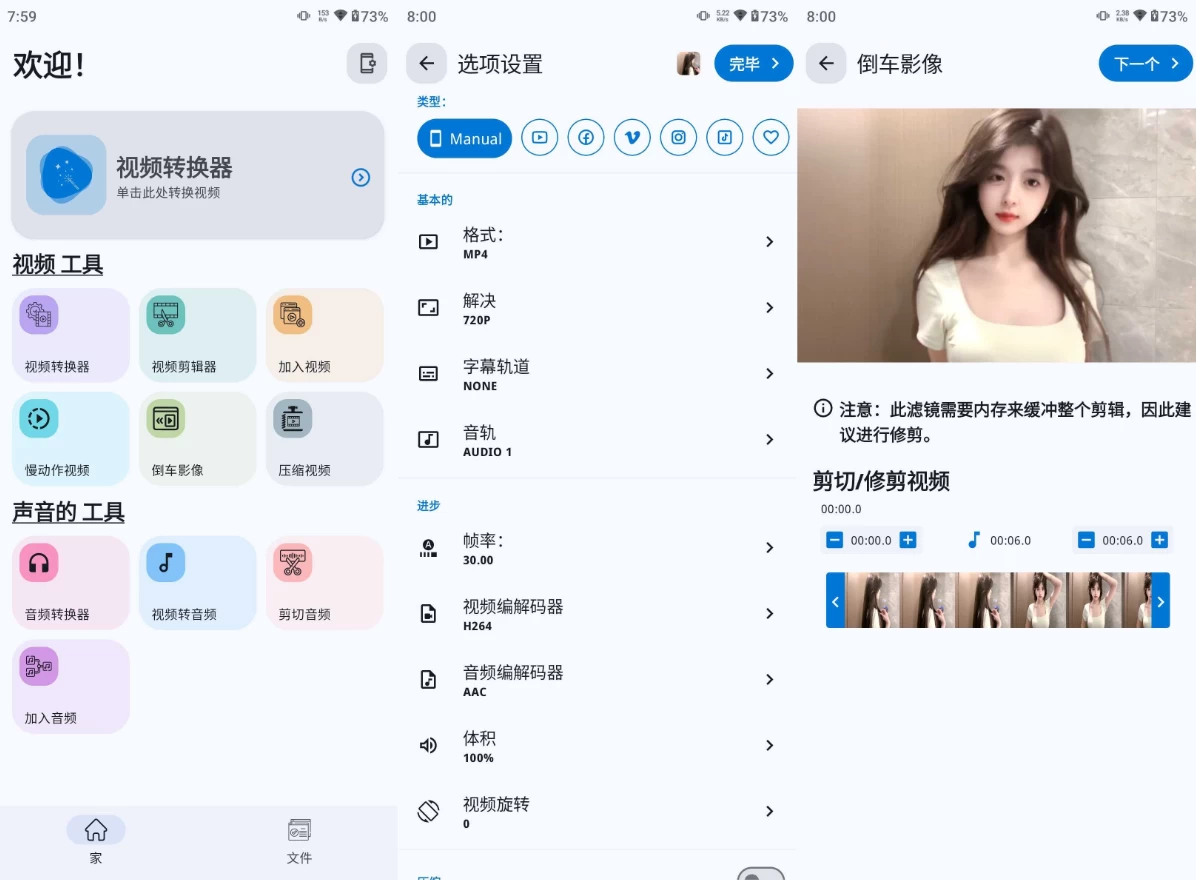Image resolution: width=1196 pixels, height=880 pixels.
Task: Expand the 解决 720P resolution options
Action: tap(597, 308)
